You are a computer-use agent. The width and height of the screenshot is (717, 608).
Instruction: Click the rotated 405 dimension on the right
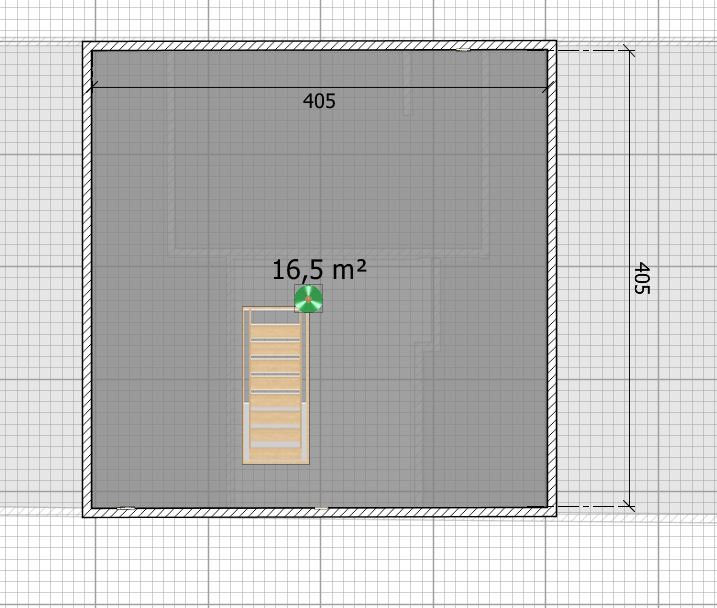642,278
